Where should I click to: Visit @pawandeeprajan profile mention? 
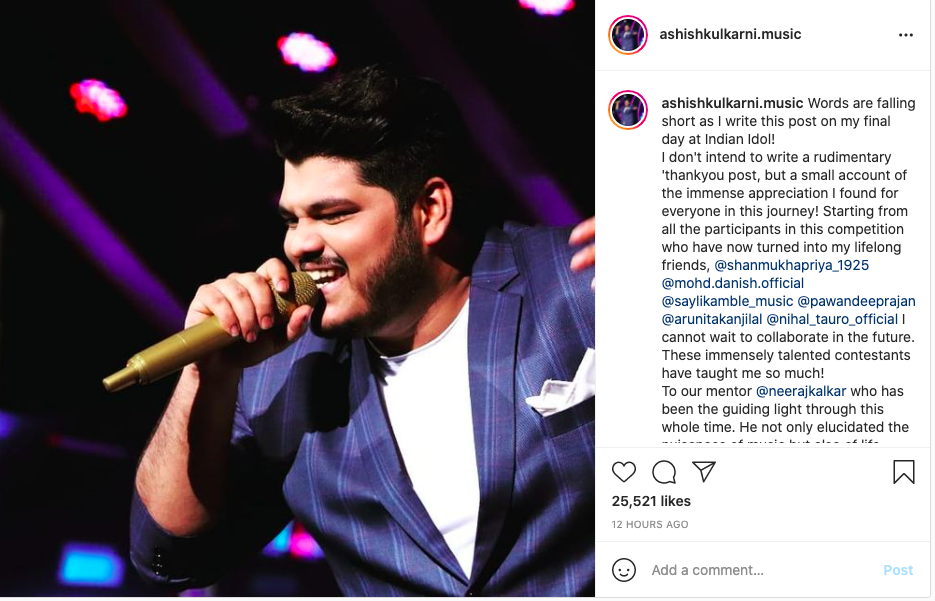point(856,301)
